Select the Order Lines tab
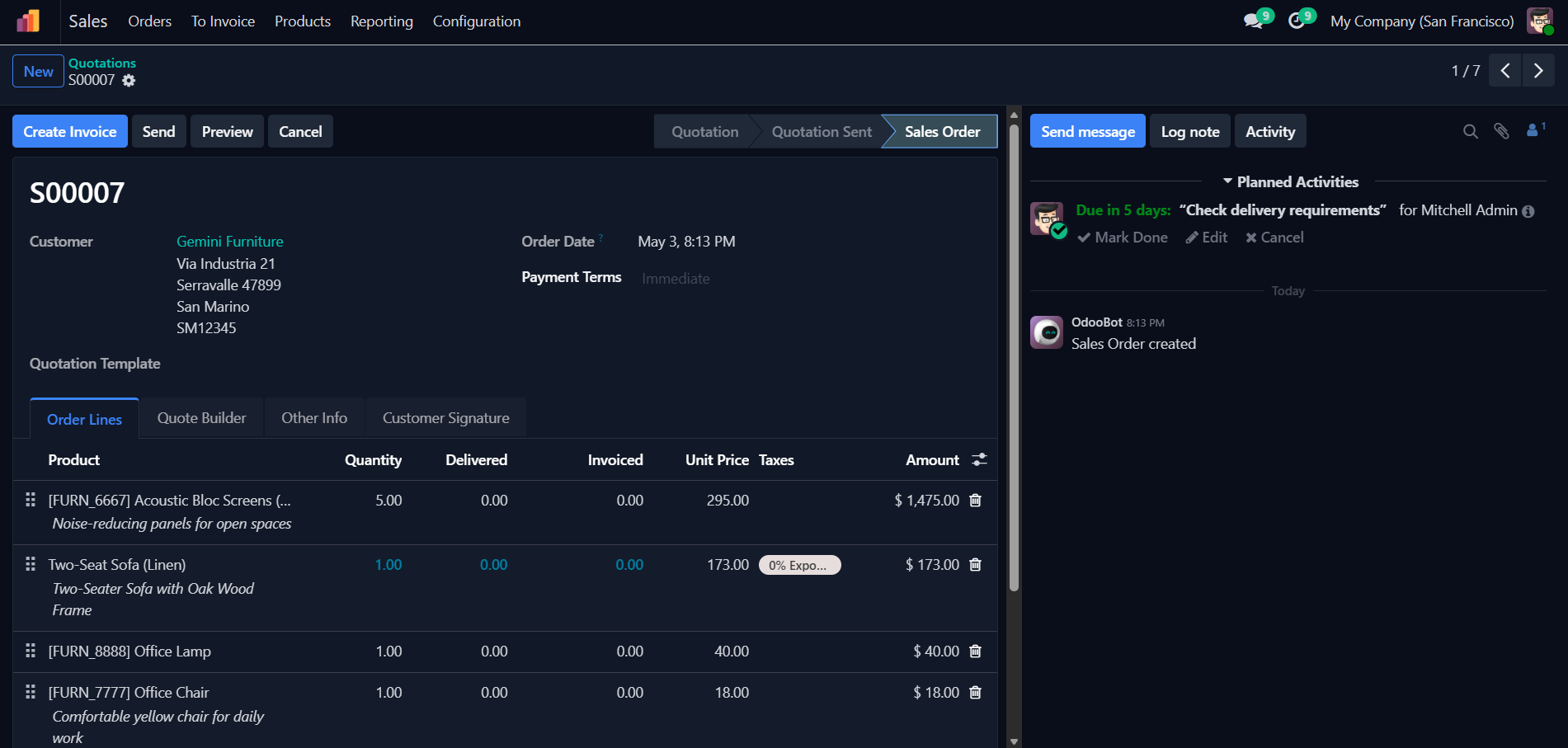Image resolution: width=1568 pixels, height=748 pixels. tap(84, 419)
